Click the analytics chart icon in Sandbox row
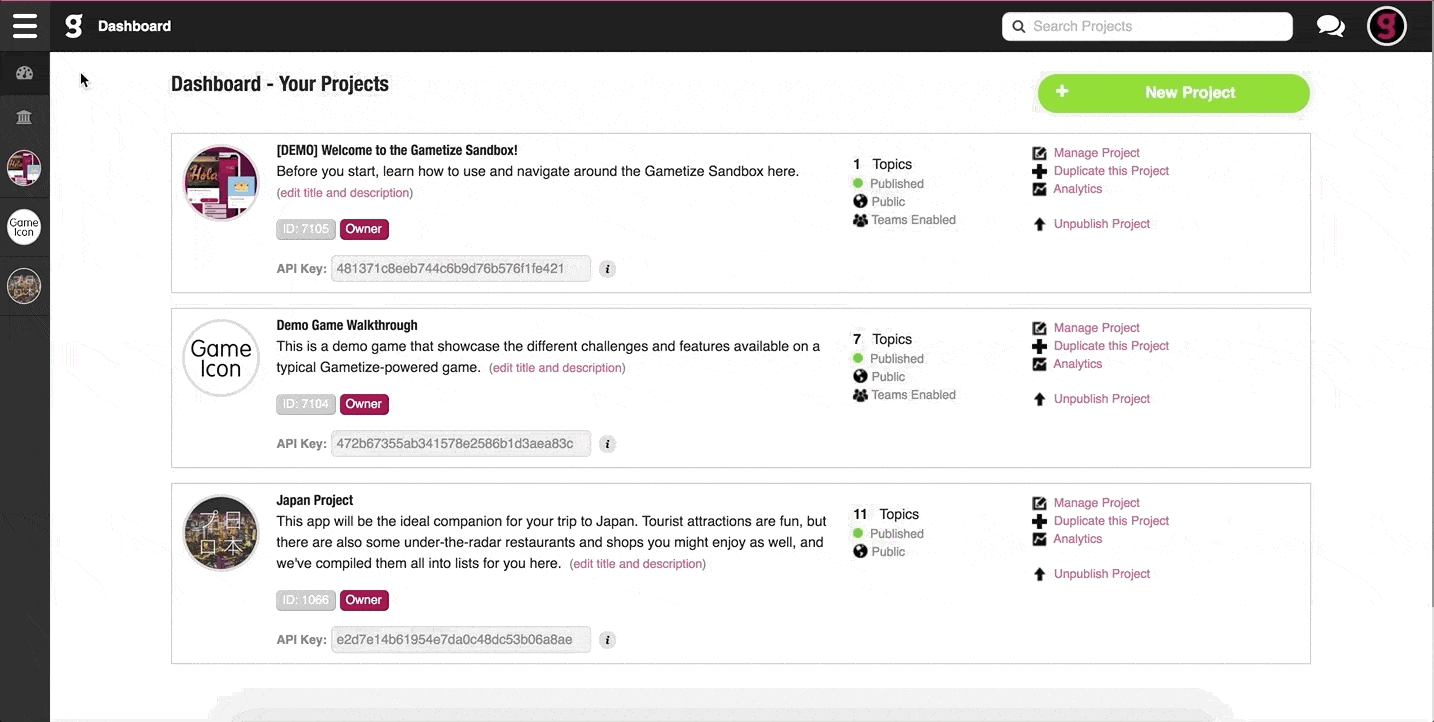 pos(1039,189)
